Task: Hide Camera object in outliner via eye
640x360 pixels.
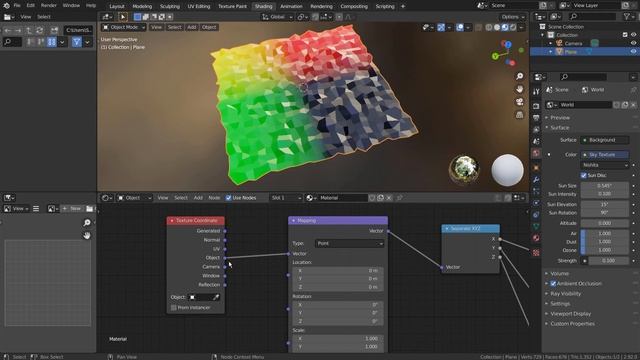Action: click(x=633, y=43)
